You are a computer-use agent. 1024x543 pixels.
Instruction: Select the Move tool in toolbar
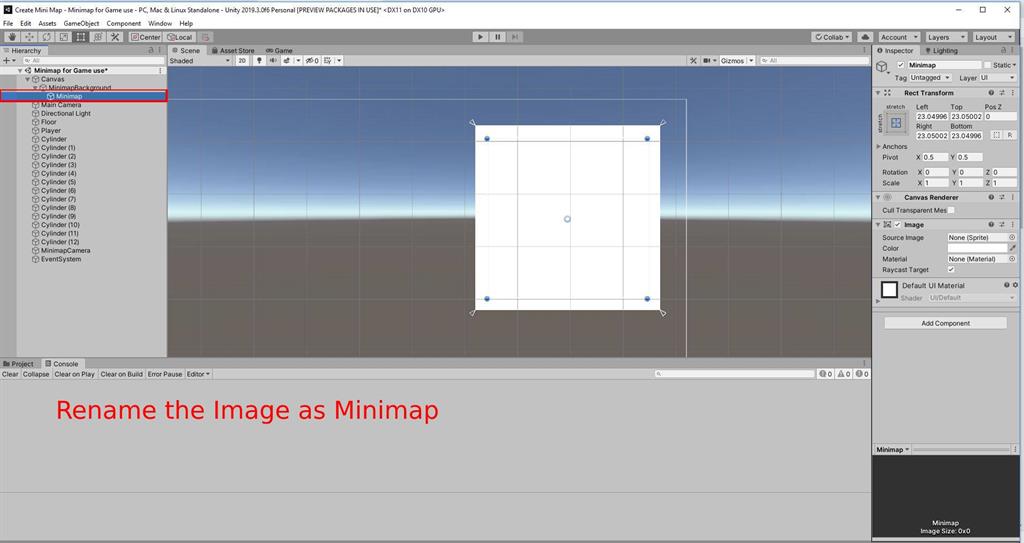[x=29, y=37]
